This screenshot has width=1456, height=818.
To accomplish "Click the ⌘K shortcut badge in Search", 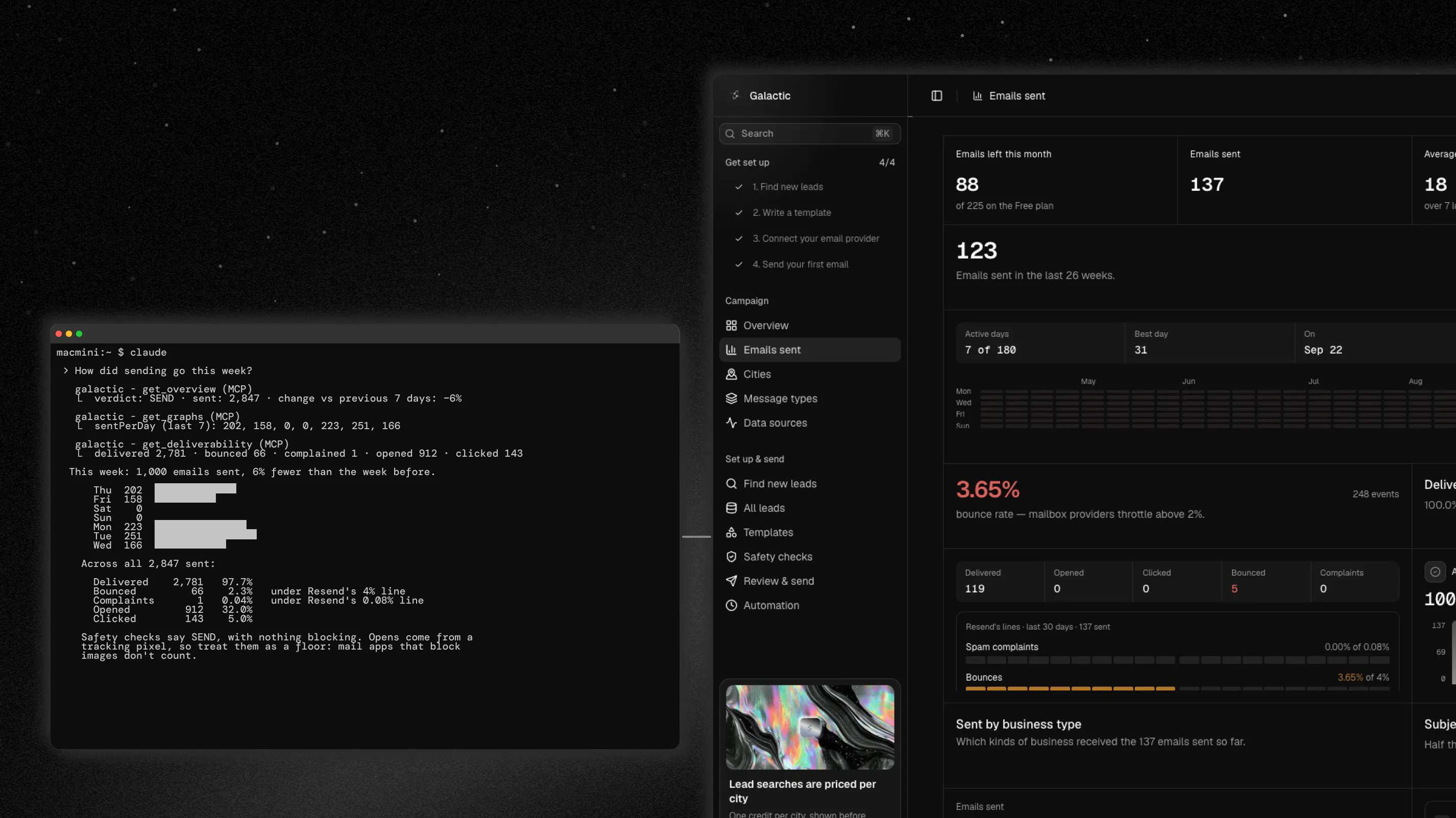I will 882,133.
